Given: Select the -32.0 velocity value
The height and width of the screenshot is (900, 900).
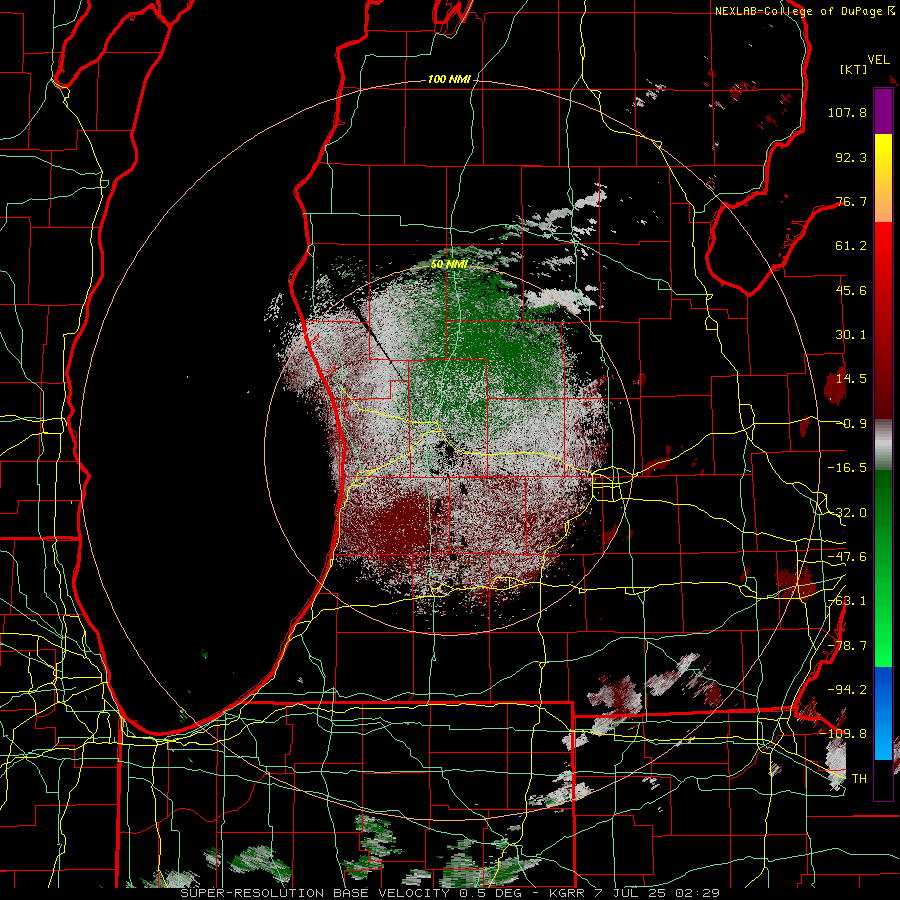Looking at the screenshot, I should click(x=847, y=513).
